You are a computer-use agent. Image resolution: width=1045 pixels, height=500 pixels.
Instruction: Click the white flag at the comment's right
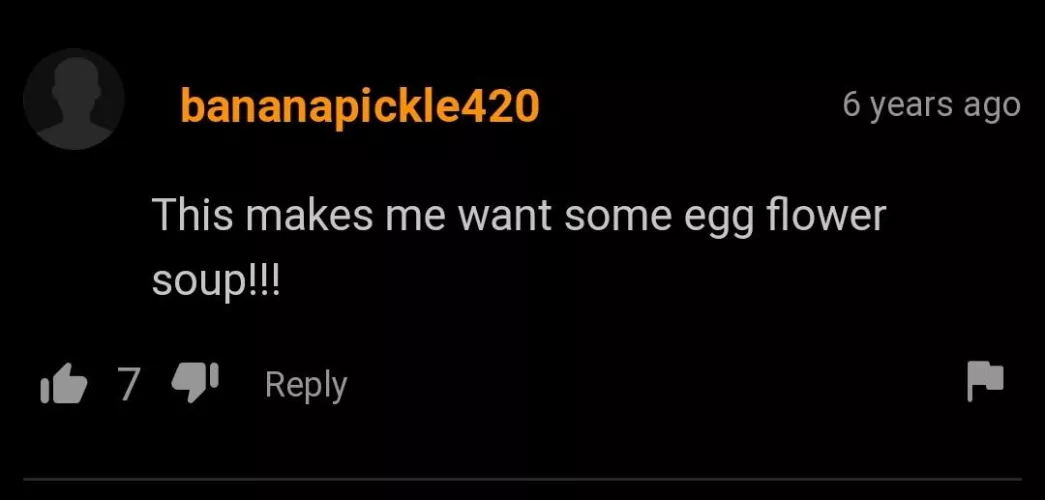[985, 383]
